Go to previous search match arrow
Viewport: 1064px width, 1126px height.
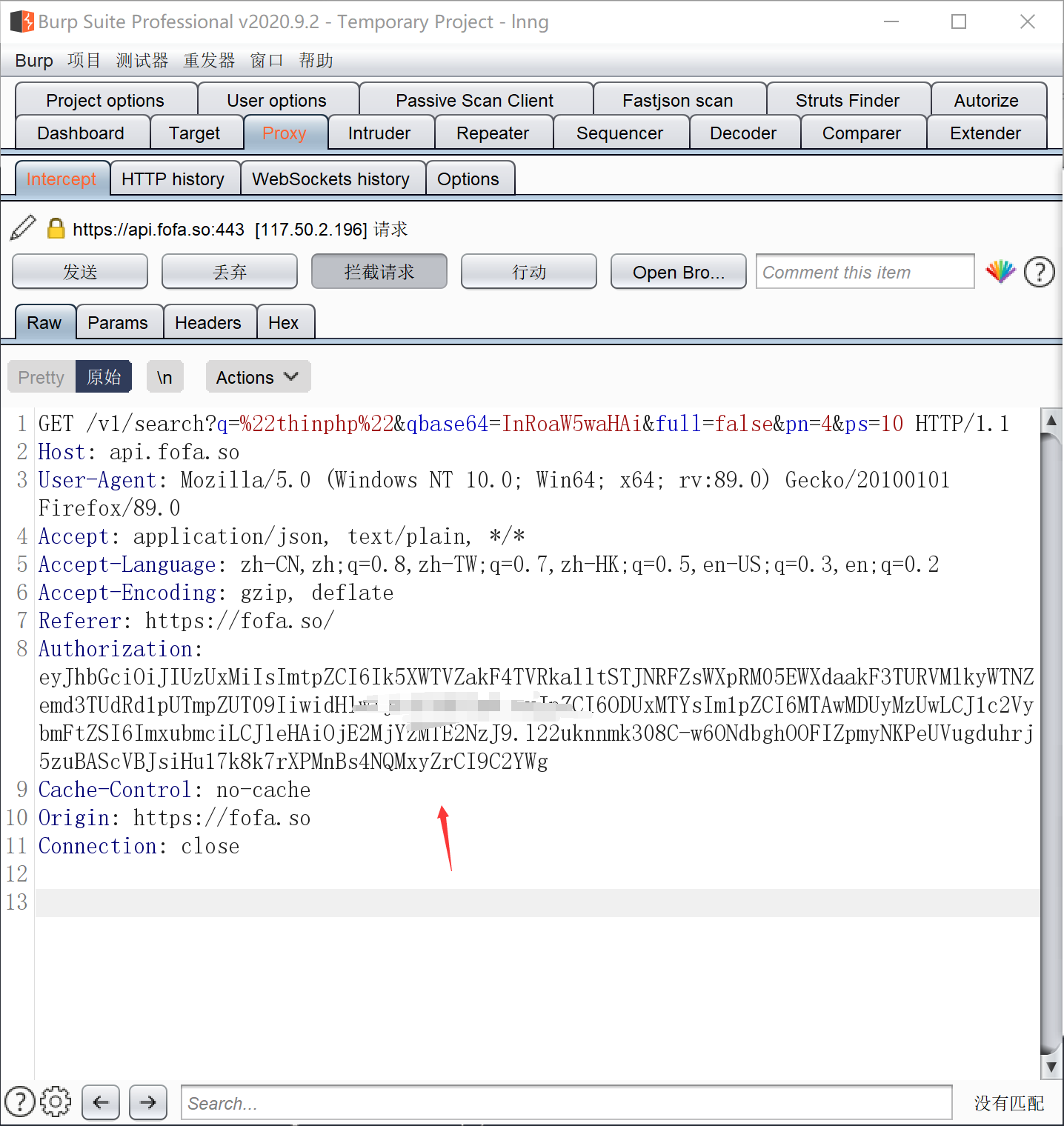[101, 1102]
